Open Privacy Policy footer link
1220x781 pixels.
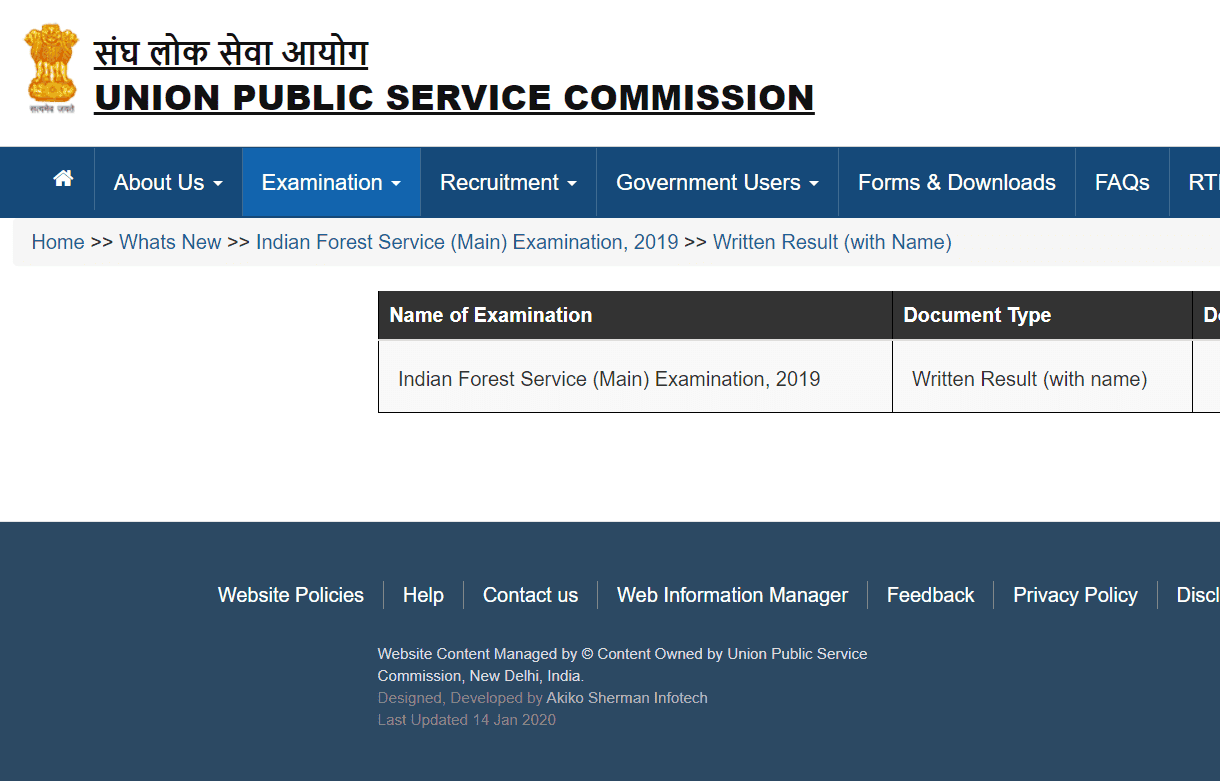pyautogui.click(x=1075, y=595)
